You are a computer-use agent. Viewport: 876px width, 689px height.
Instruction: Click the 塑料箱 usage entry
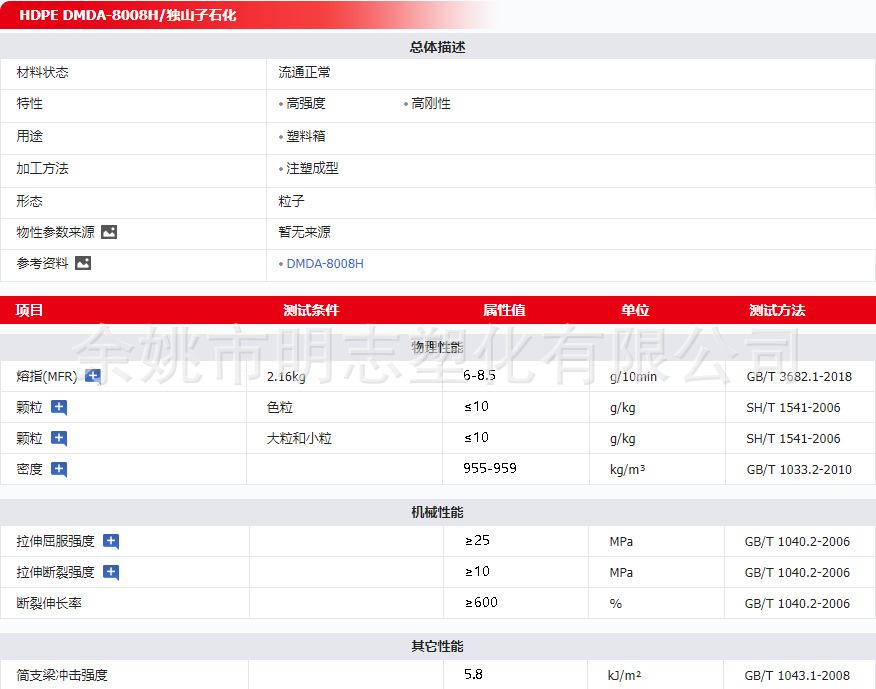(x=306, y=136)
